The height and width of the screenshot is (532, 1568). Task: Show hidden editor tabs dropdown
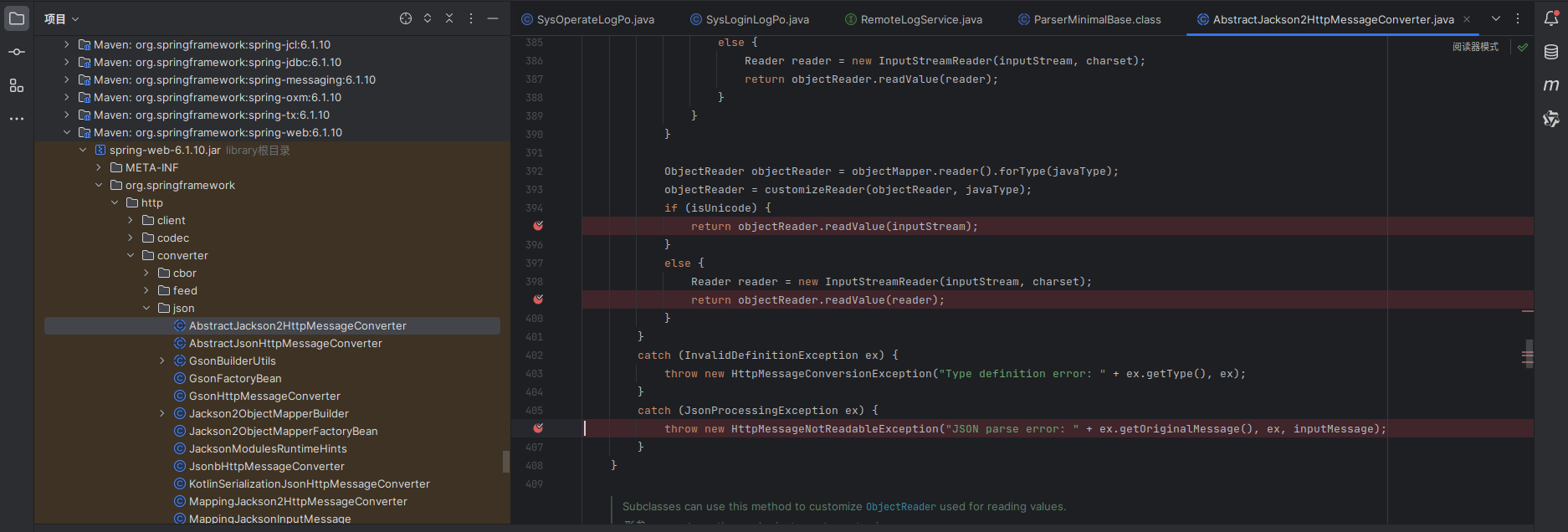coord(1496,18)
